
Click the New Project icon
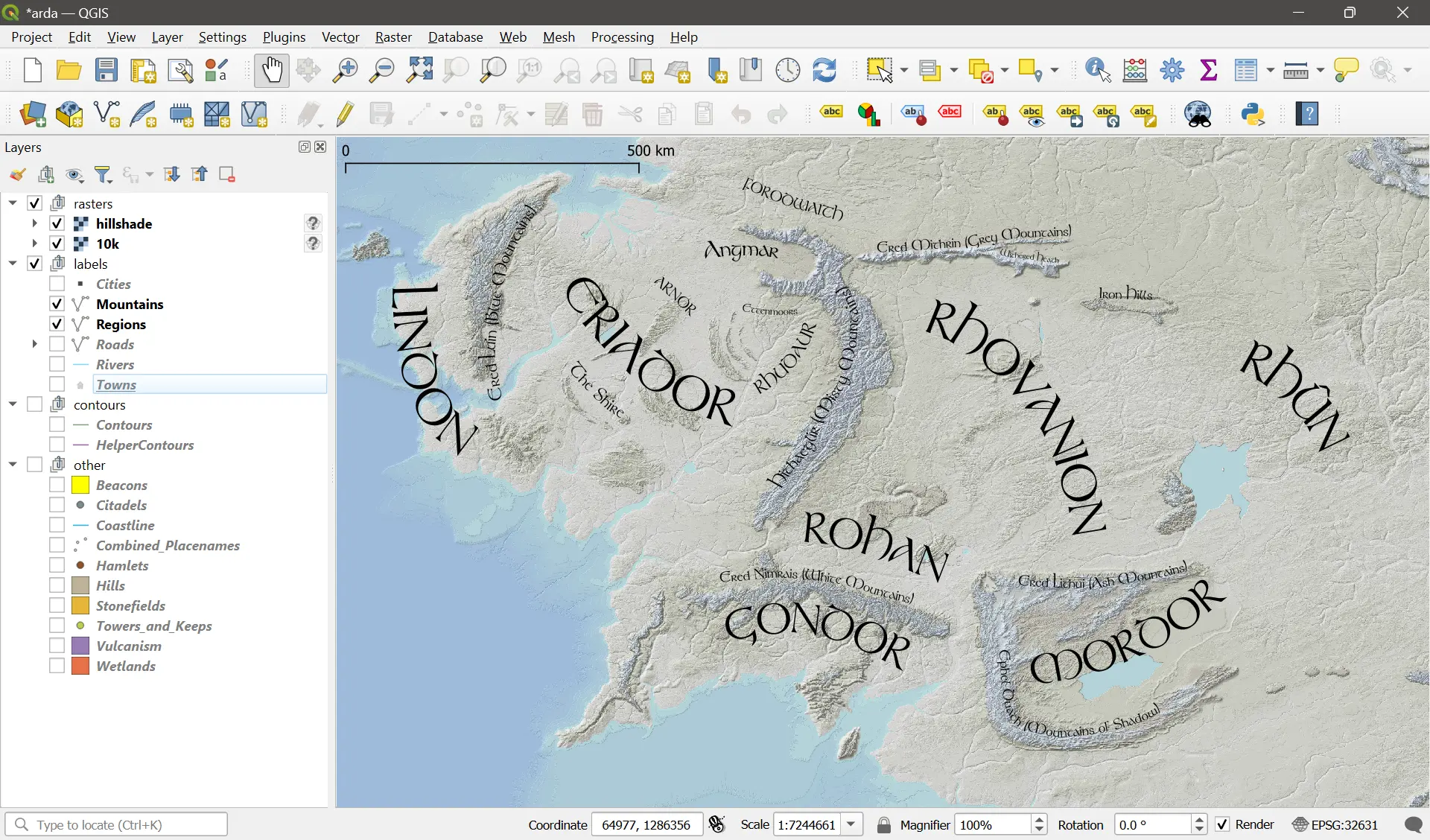pos(32,70)
